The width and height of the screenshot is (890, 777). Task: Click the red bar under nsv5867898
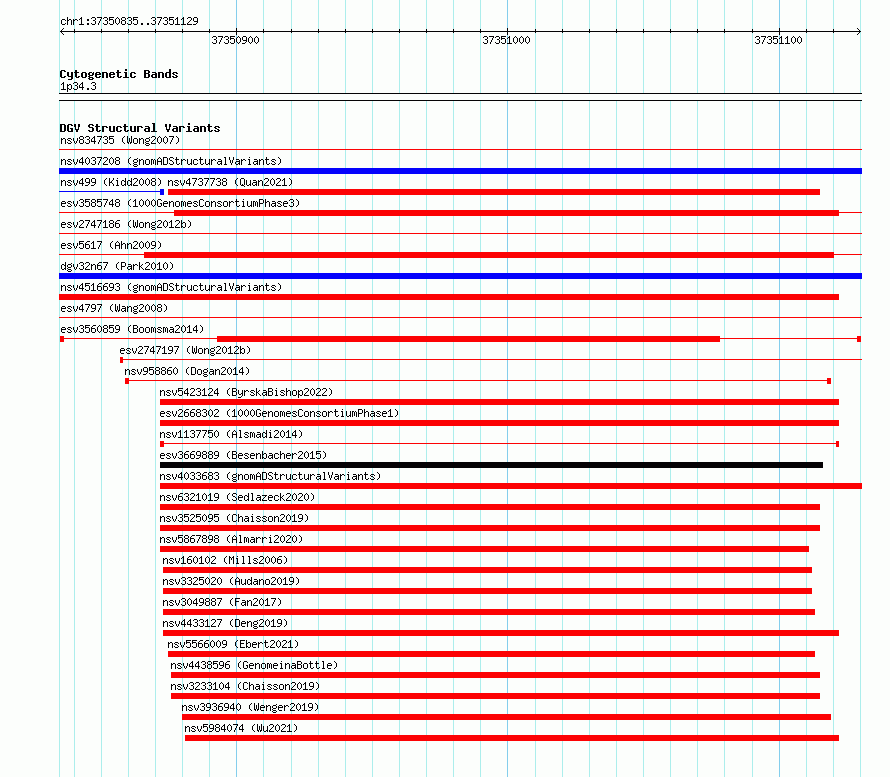click(x=484, y=549)
